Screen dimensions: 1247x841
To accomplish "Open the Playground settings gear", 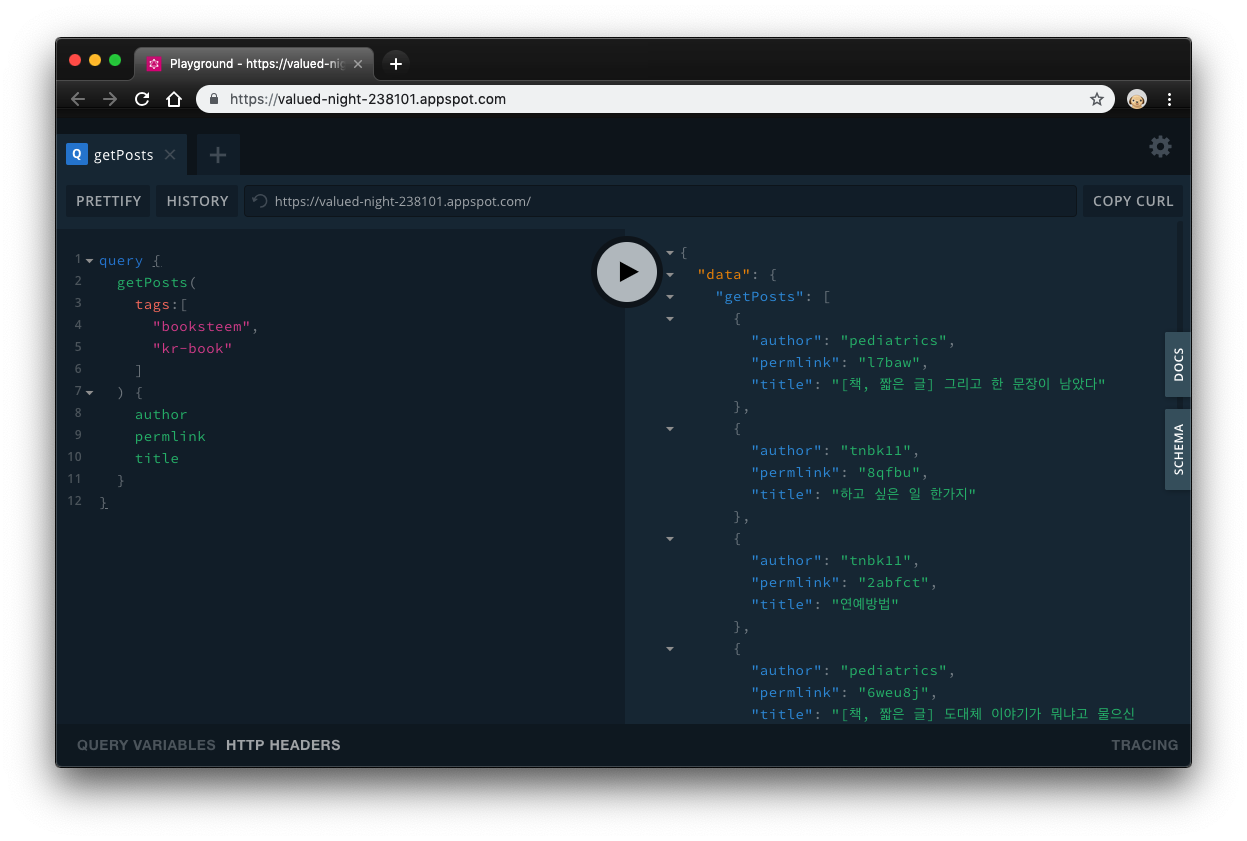I will 1160,147.
